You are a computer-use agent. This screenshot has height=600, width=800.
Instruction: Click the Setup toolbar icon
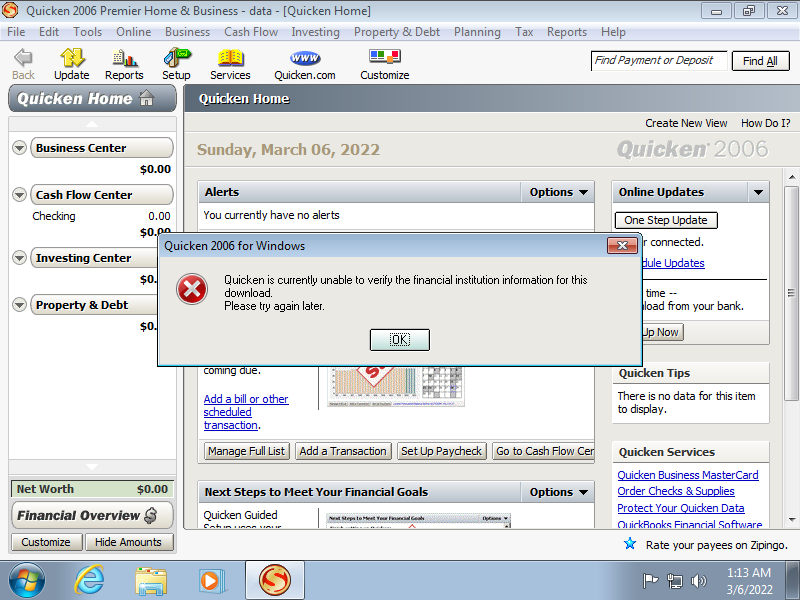[x=176, y=58]
